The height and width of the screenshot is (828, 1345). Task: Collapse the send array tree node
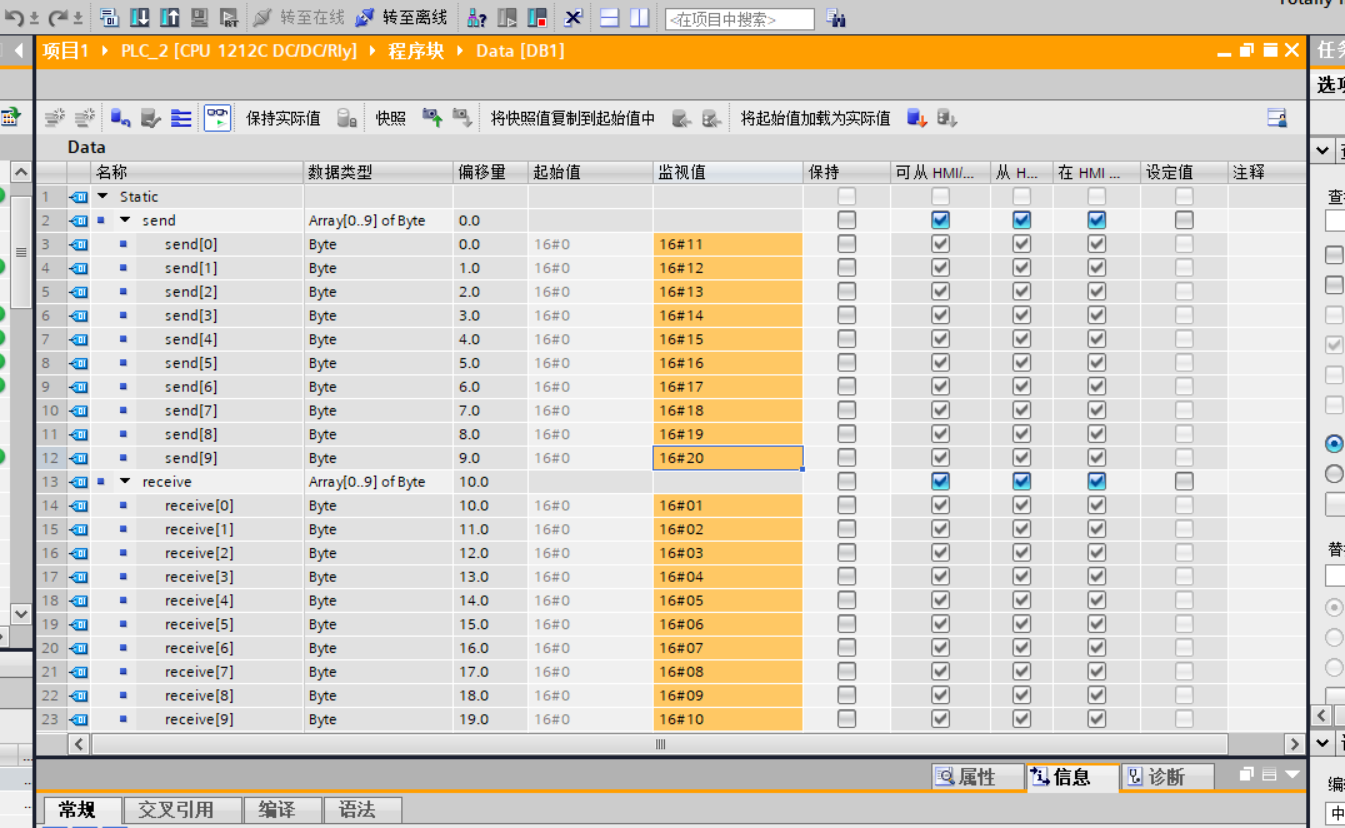pyautogui.click(x=125, y=220)
